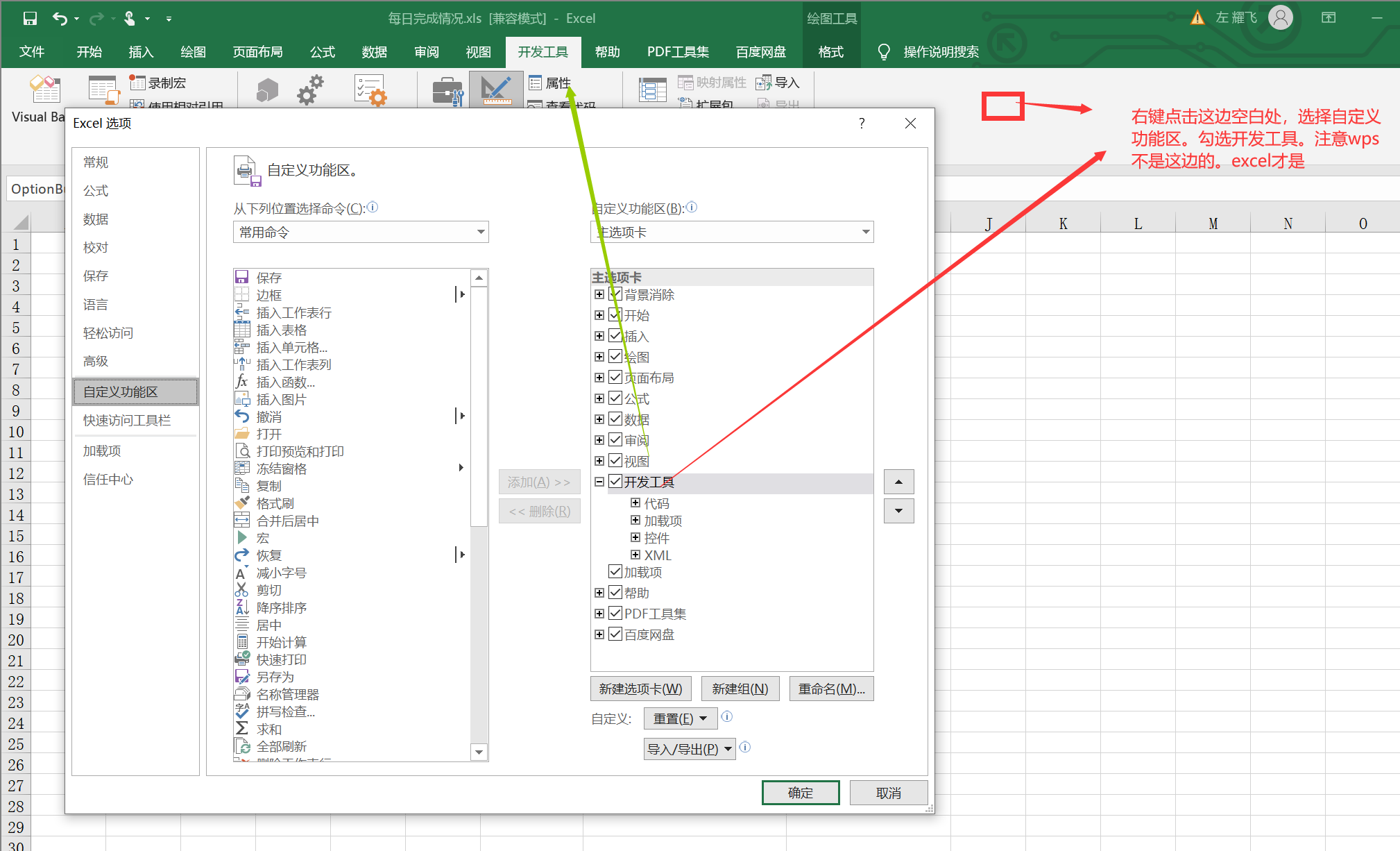Click 重命名 rename button in dialog
Screen dimensions: 1400x851
[x=832, y=688]
